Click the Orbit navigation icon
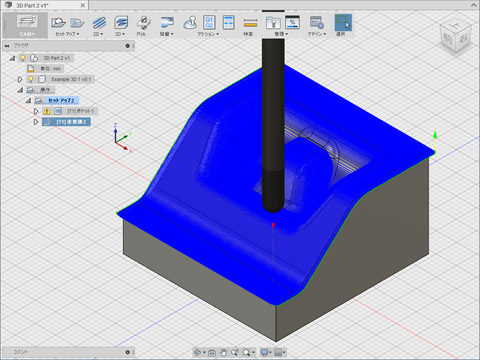This screenshot has width=480, height=360. 197,352
